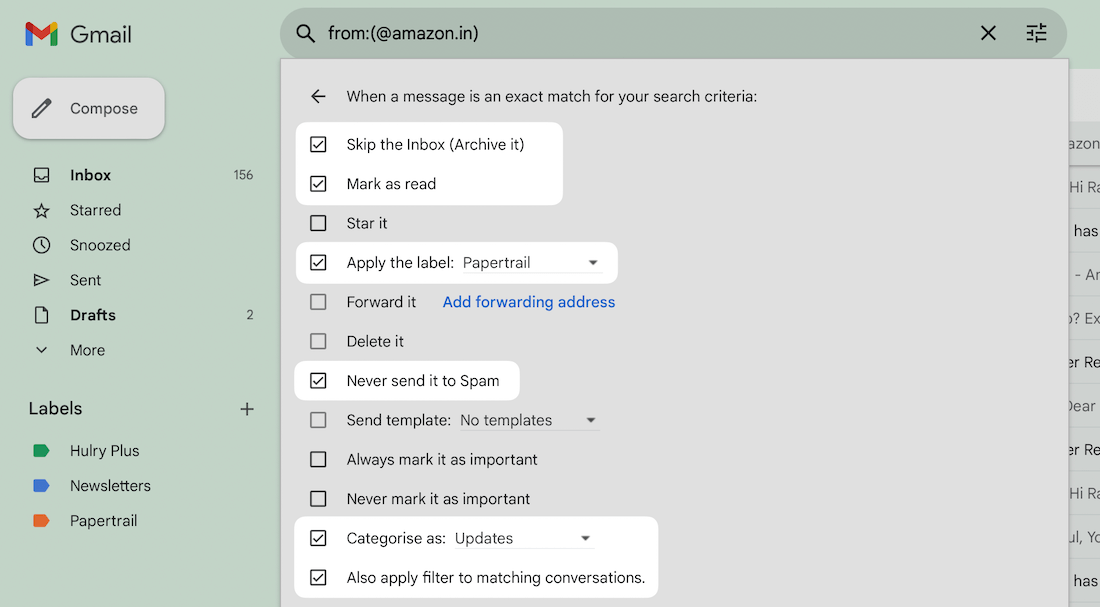This screenshot has height=607, width=1100.
Task: Open the Starred folder
Action: pos(95,210)
